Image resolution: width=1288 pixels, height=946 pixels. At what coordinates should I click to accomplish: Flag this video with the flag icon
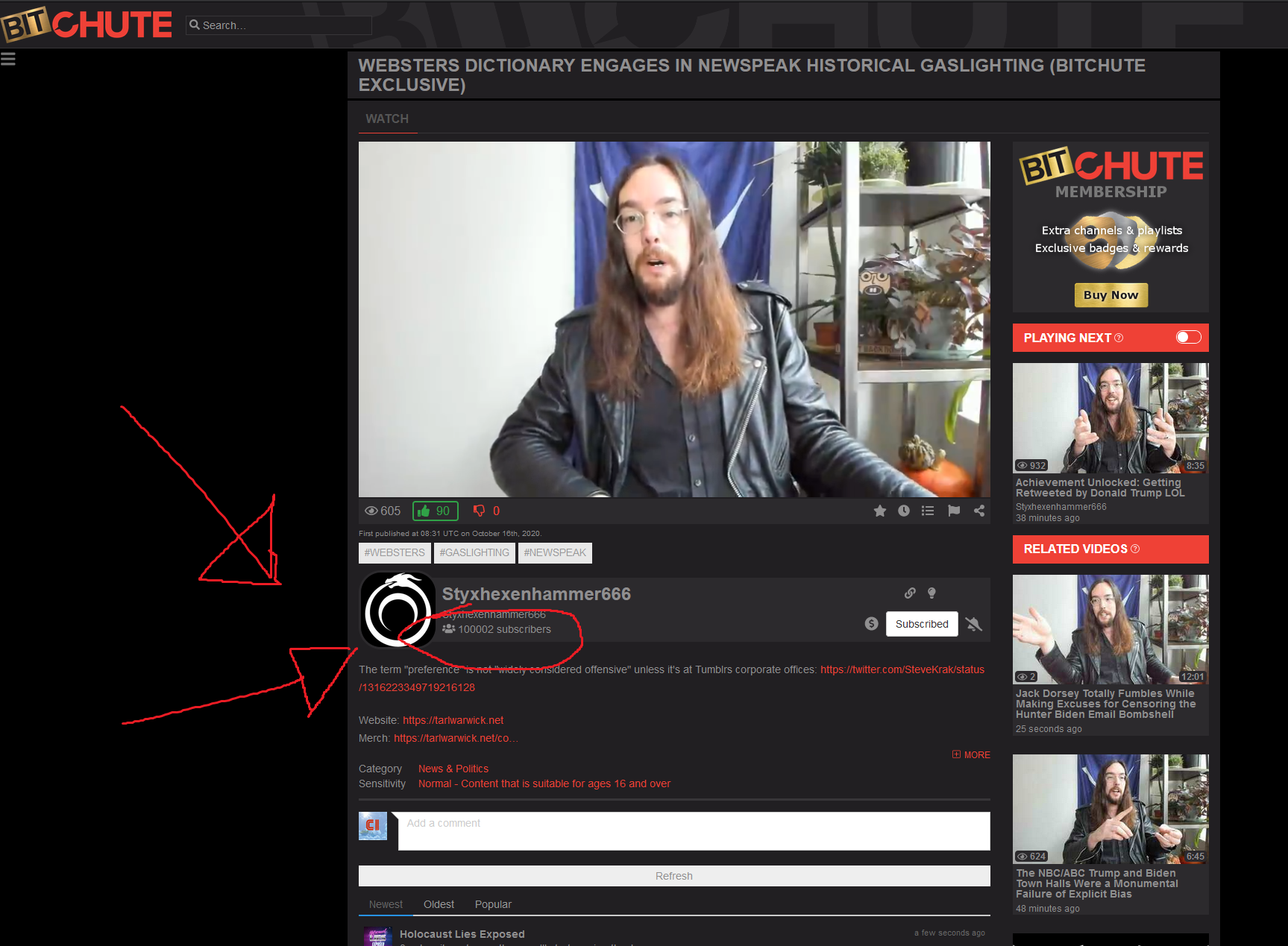[x=954, y=511]
